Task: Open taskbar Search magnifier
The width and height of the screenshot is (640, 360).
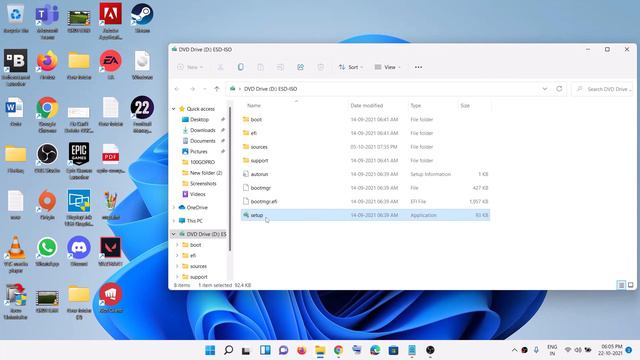Action: tap(229, 350)
